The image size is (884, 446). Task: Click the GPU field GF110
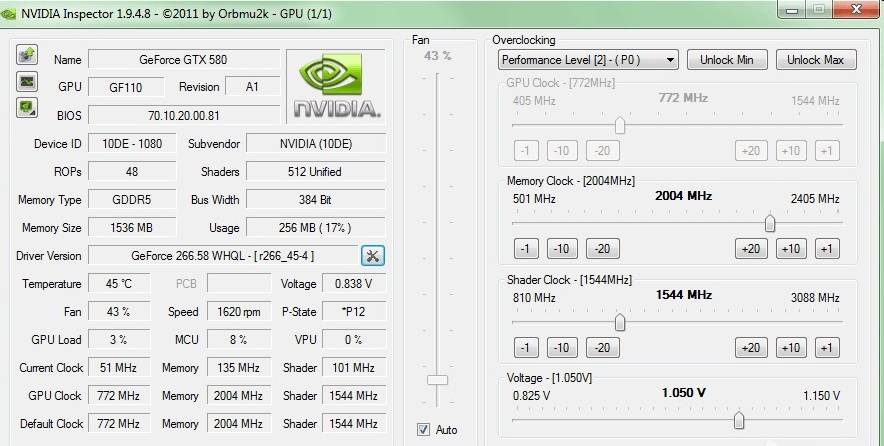pos(126,87)
